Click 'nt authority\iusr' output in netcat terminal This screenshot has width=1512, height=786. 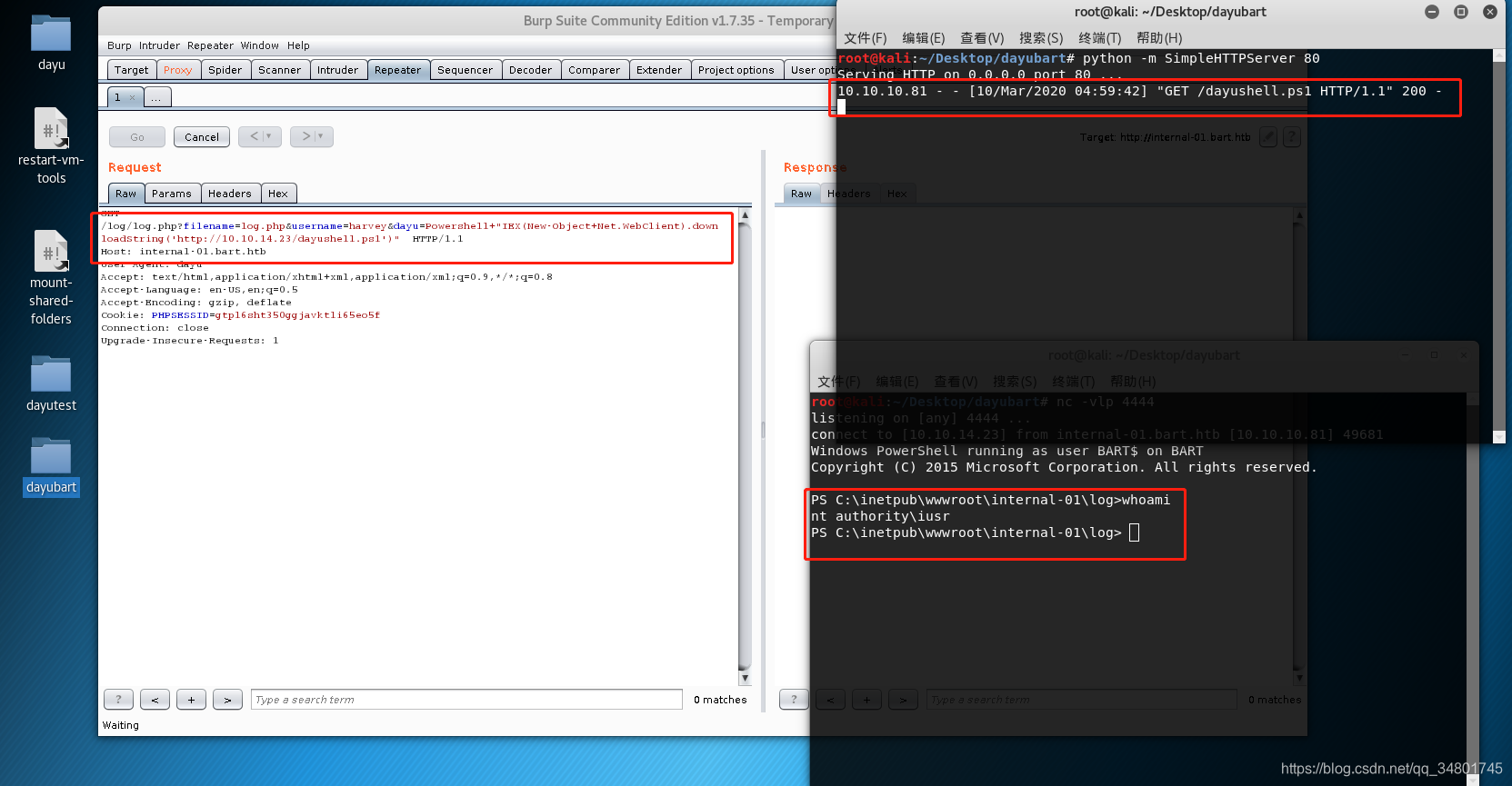[880, 516]
